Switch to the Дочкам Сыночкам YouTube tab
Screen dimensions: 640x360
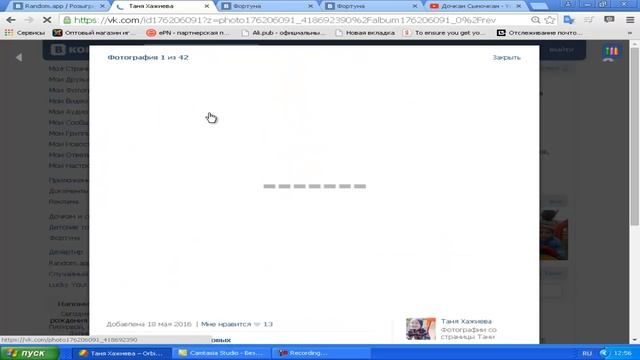pos(476,6)
